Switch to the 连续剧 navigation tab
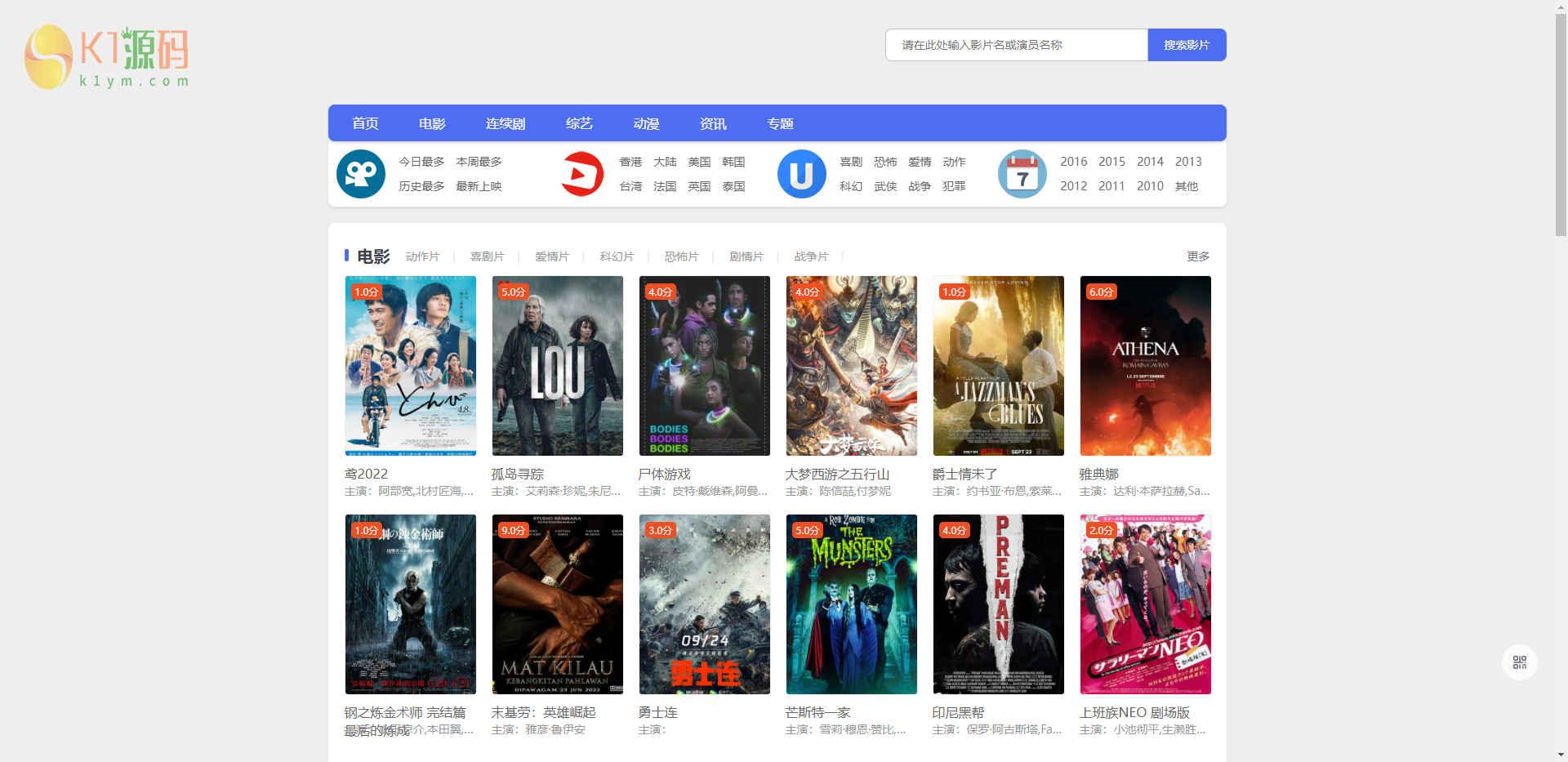This screenshot has height=762, width=1568. click(x=506, y=123)
